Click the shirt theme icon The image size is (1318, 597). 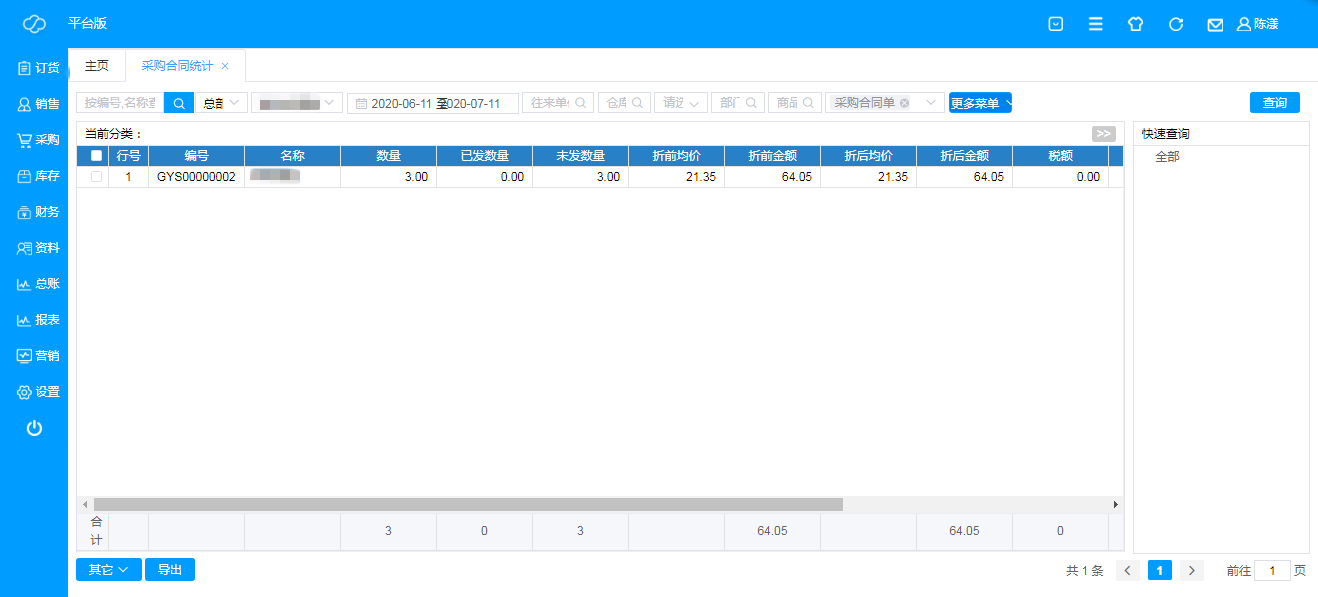[1135, 24]
